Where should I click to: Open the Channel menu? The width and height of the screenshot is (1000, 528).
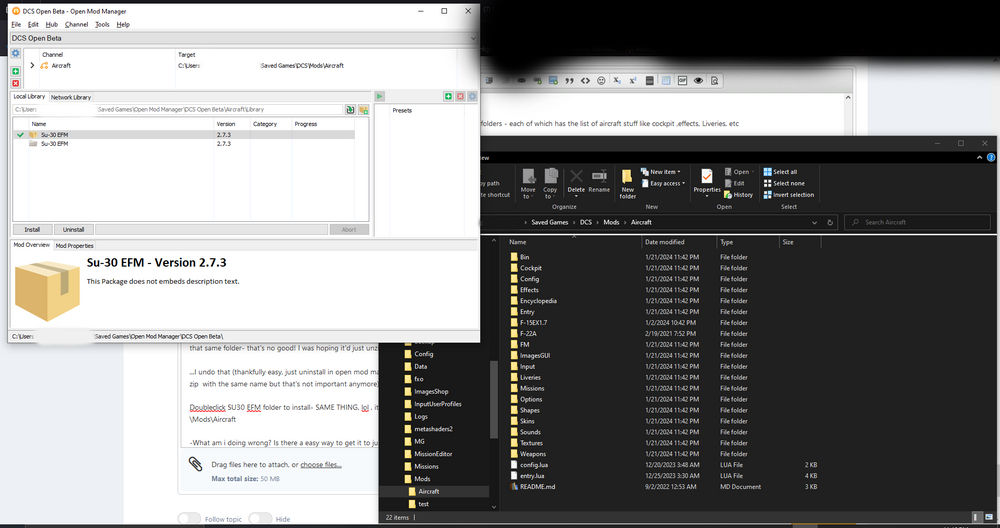(77, 25)
